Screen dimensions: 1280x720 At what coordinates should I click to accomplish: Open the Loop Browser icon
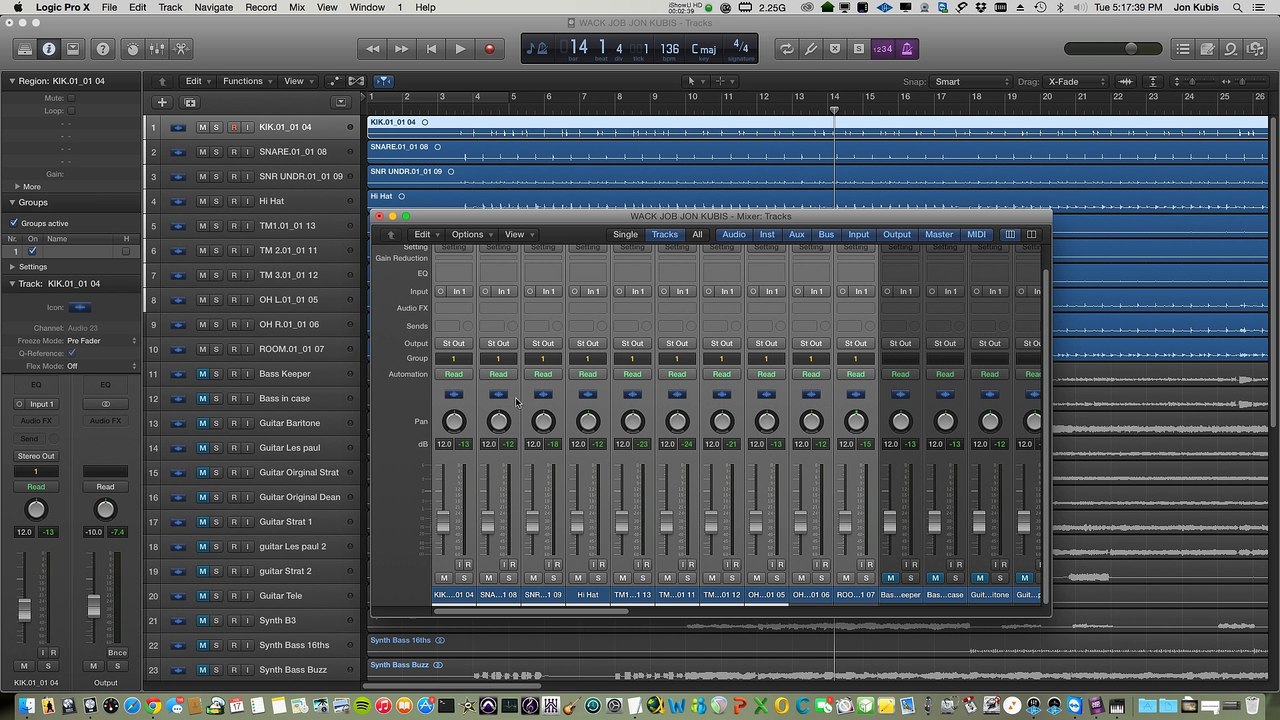pyautogui.click(x=1231, y=48)
